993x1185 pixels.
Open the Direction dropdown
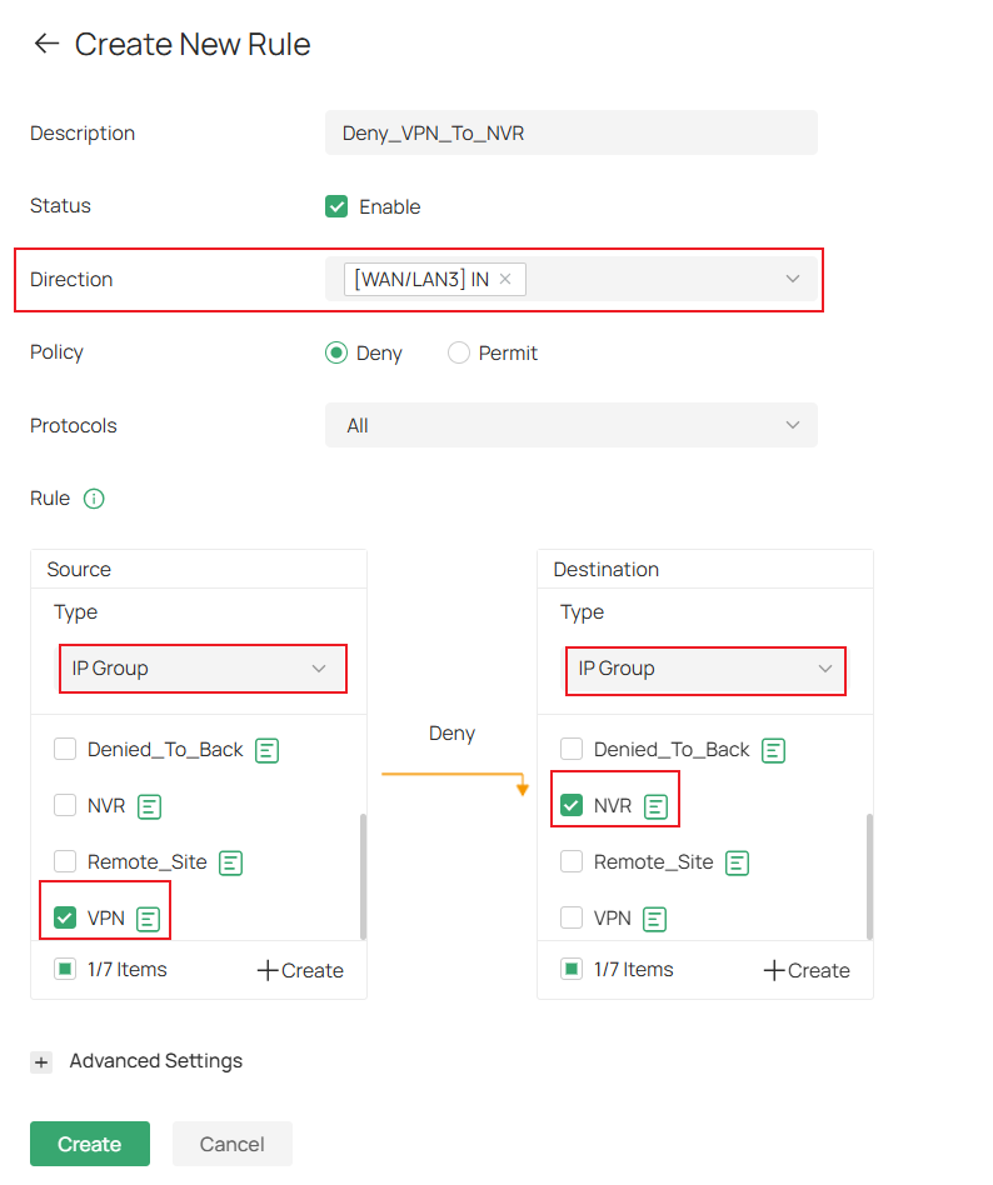(x=571, y=279)
